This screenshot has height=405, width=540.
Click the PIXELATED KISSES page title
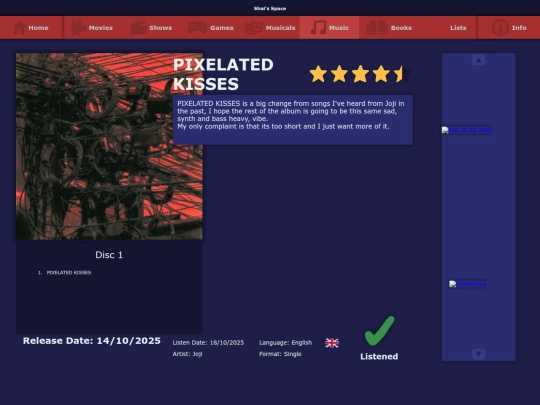coord(223,74)
